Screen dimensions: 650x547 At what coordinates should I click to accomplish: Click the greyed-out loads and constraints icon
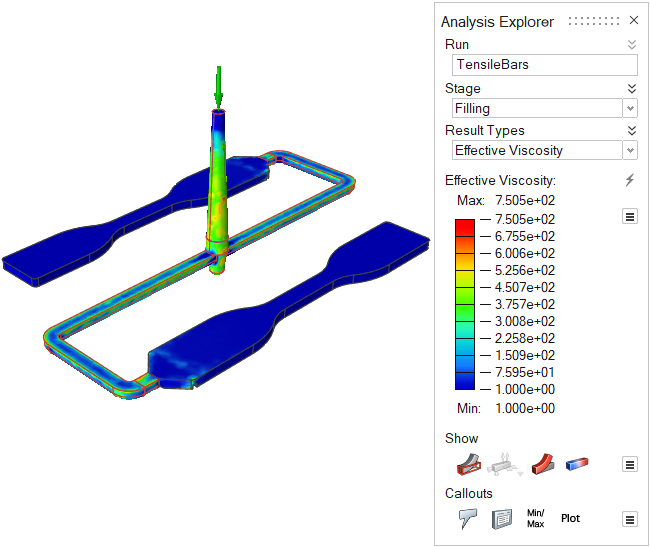(506, 463)
